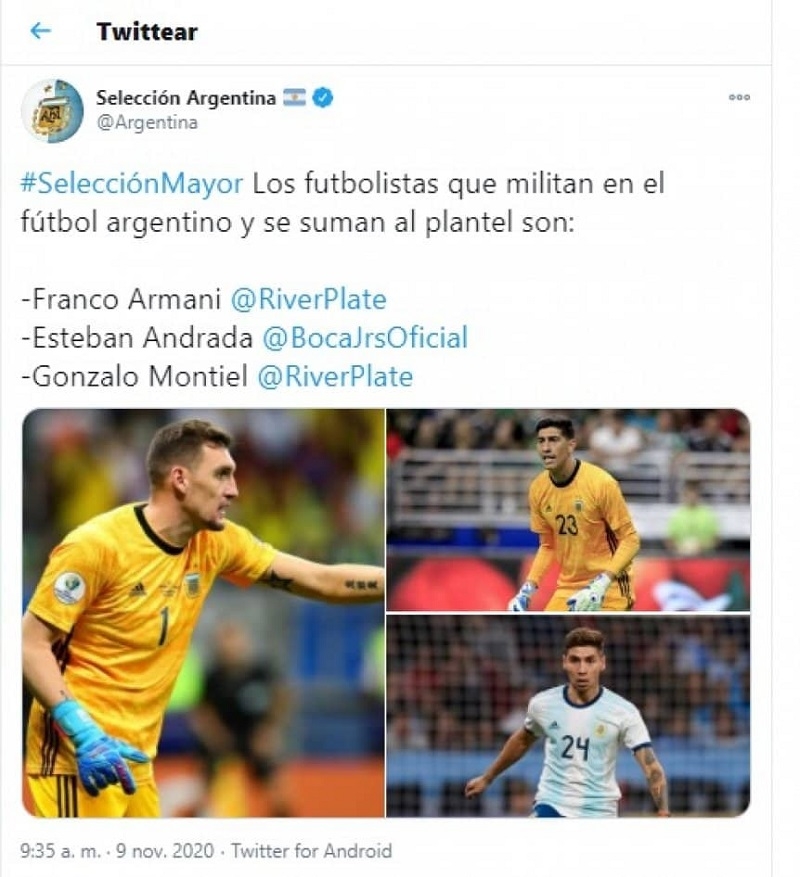This screenshot has height=877, width=800.
Task: Click the Selección Argentina display name
Action: pos(186,98)
